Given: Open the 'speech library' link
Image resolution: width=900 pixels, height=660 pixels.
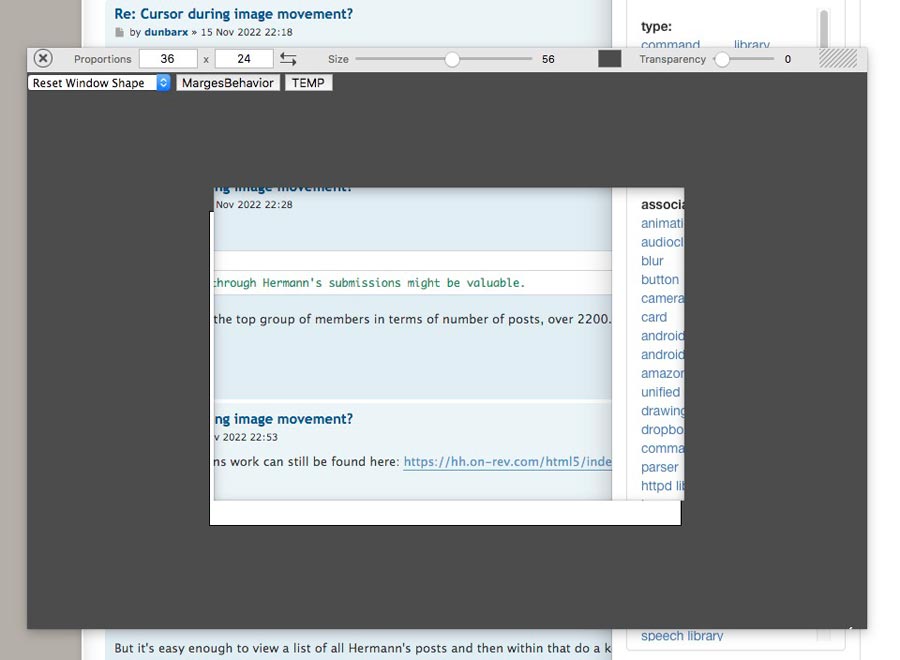Looking at the screenshot, I should (x=681, y=636).
